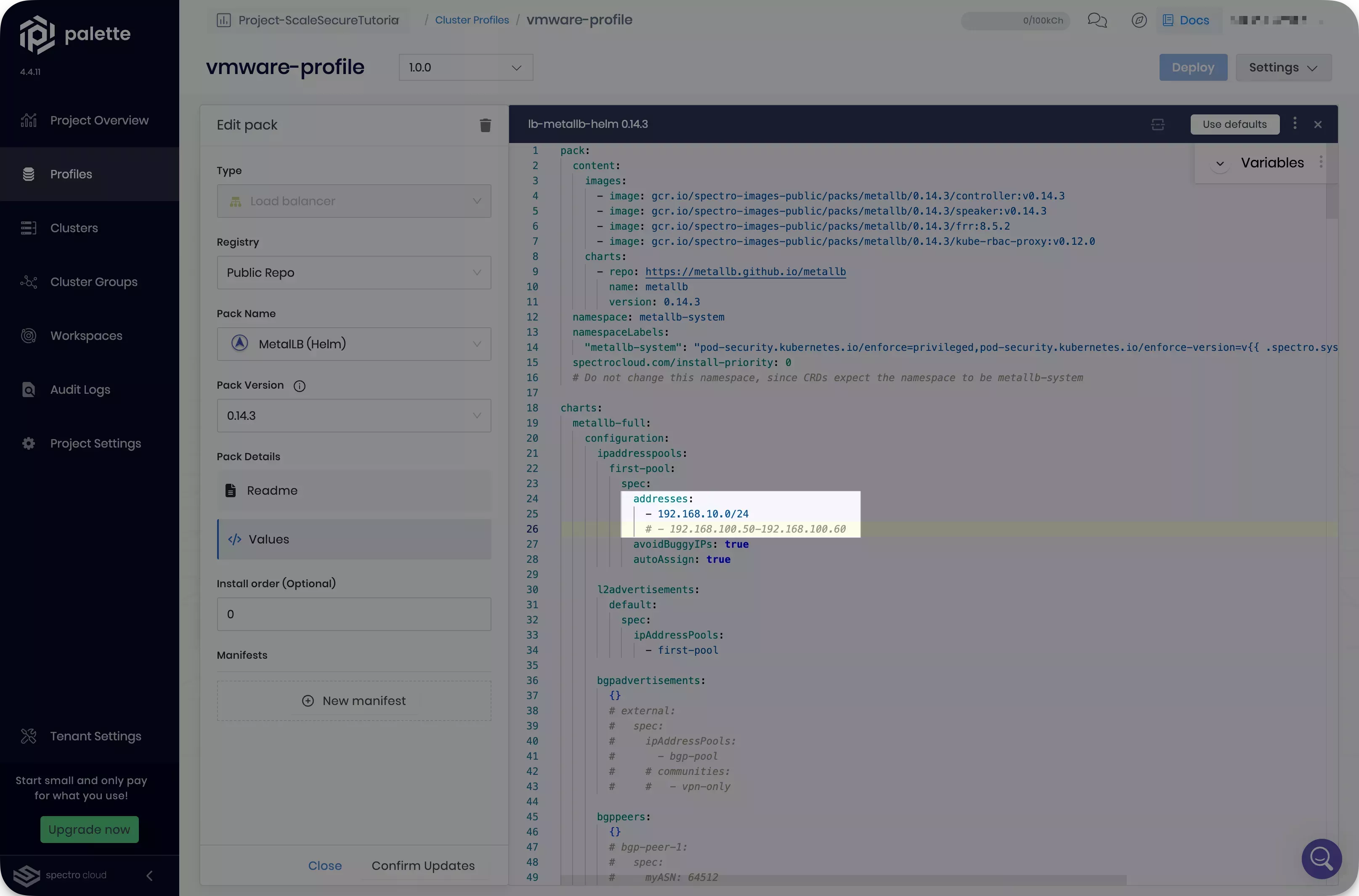Click the version: 0.14.3 line
1359x896 pixels.
pos(654,302)
